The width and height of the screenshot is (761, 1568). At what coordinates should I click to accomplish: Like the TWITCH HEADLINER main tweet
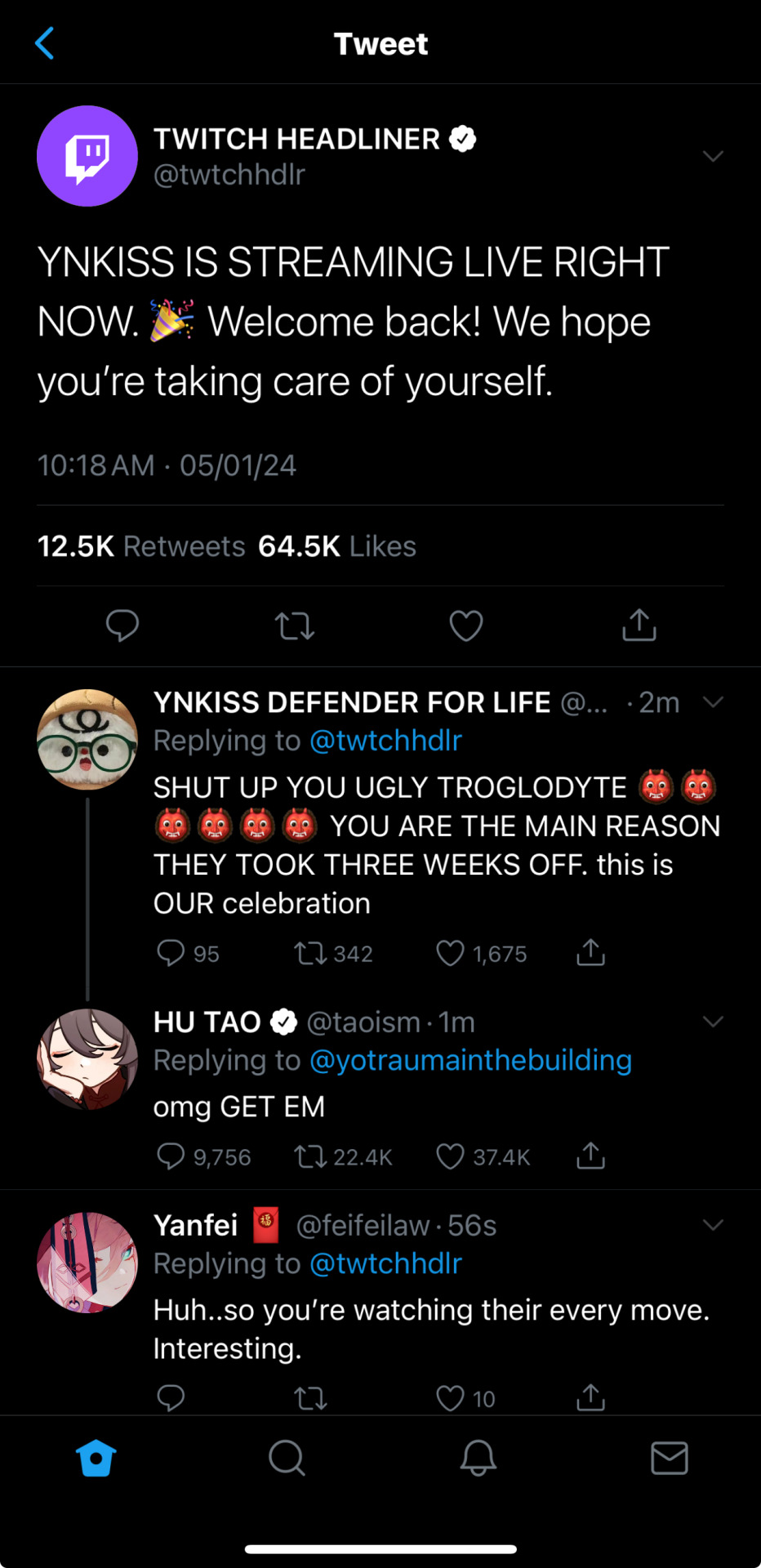(x=466, y=626)
